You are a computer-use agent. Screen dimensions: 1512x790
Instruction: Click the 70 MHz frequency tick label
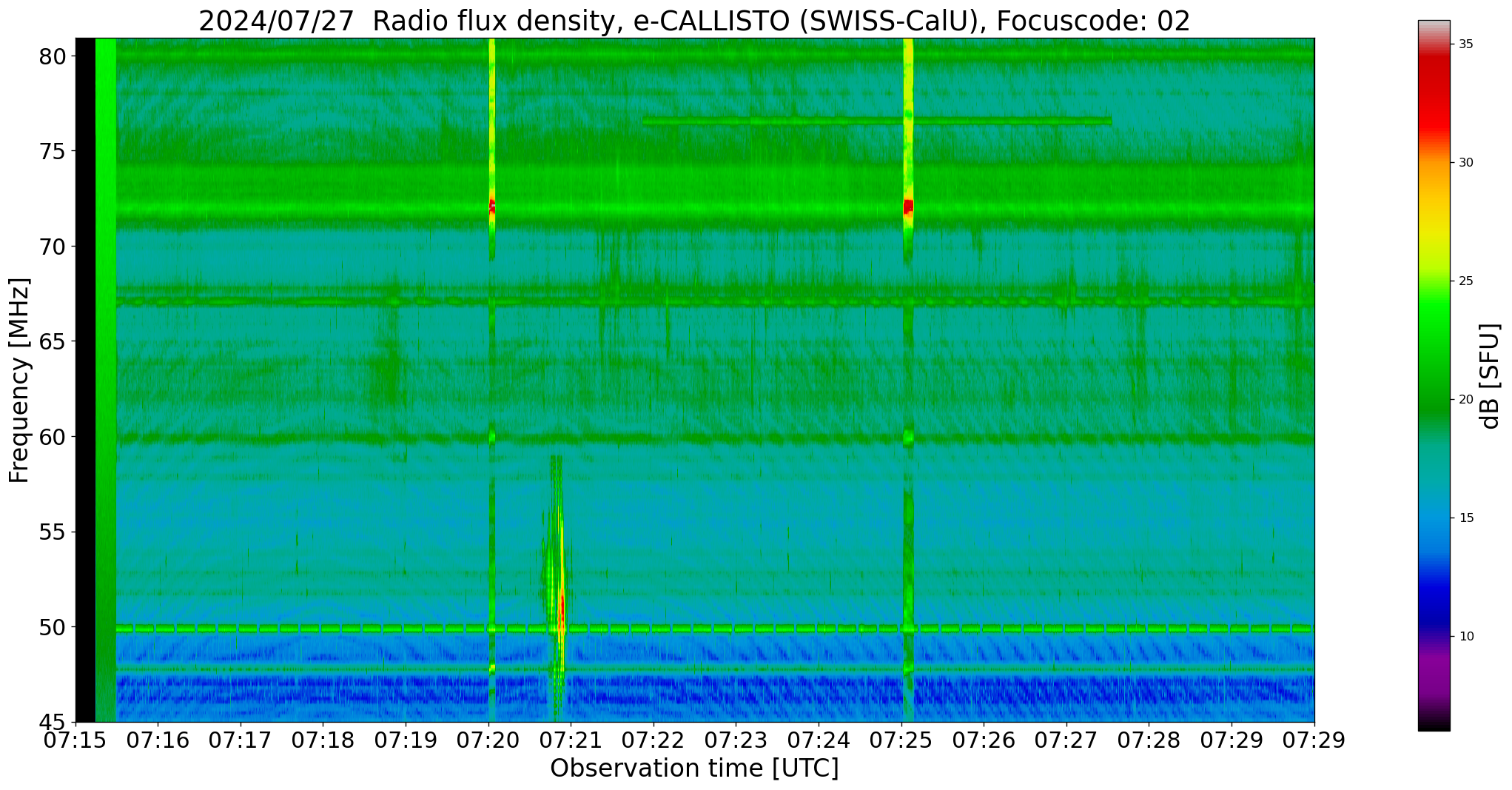(x=53, y=247)
